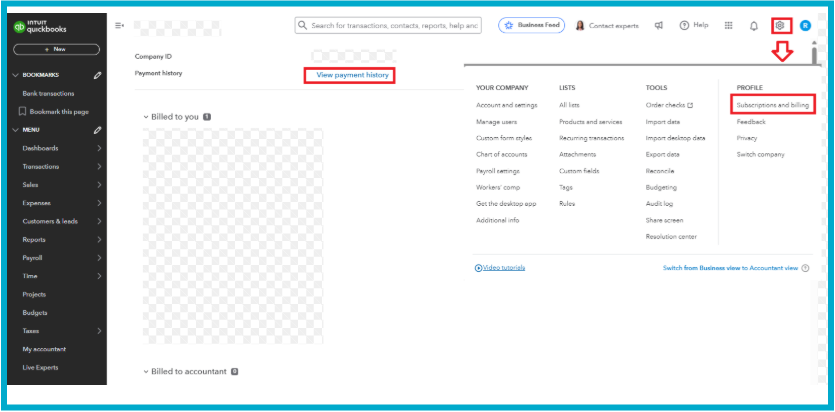The image size is (835, 412).
Task: Expand the Expenses submenu
Action: (99, 203)
